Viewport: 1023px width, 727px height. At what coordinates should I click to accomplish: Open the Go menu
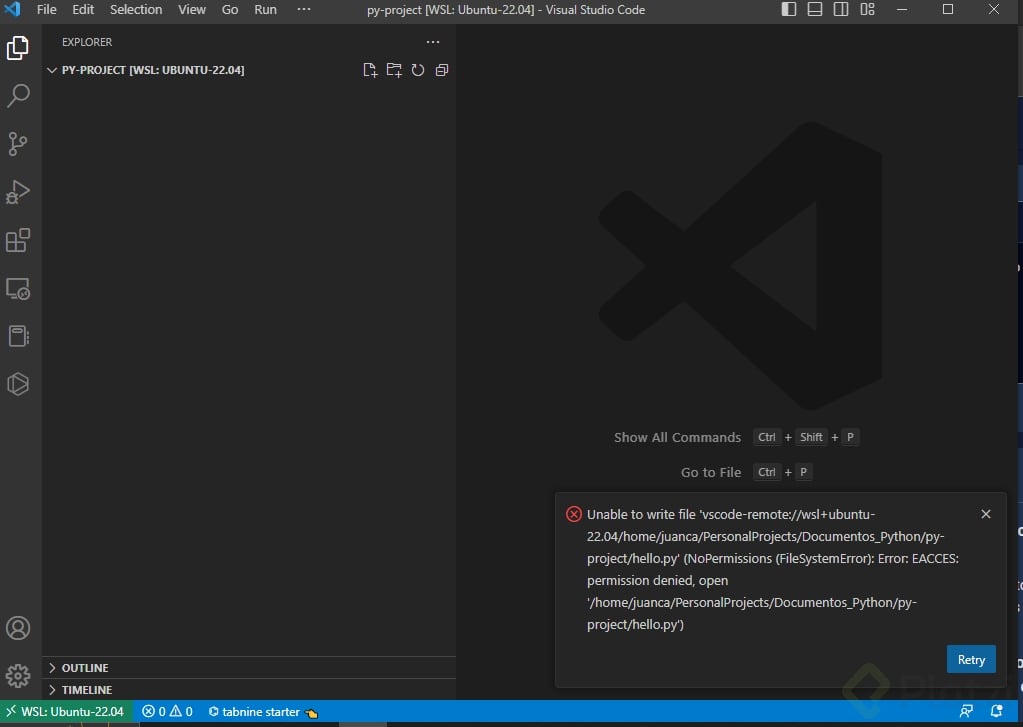(x=230, y=10)
